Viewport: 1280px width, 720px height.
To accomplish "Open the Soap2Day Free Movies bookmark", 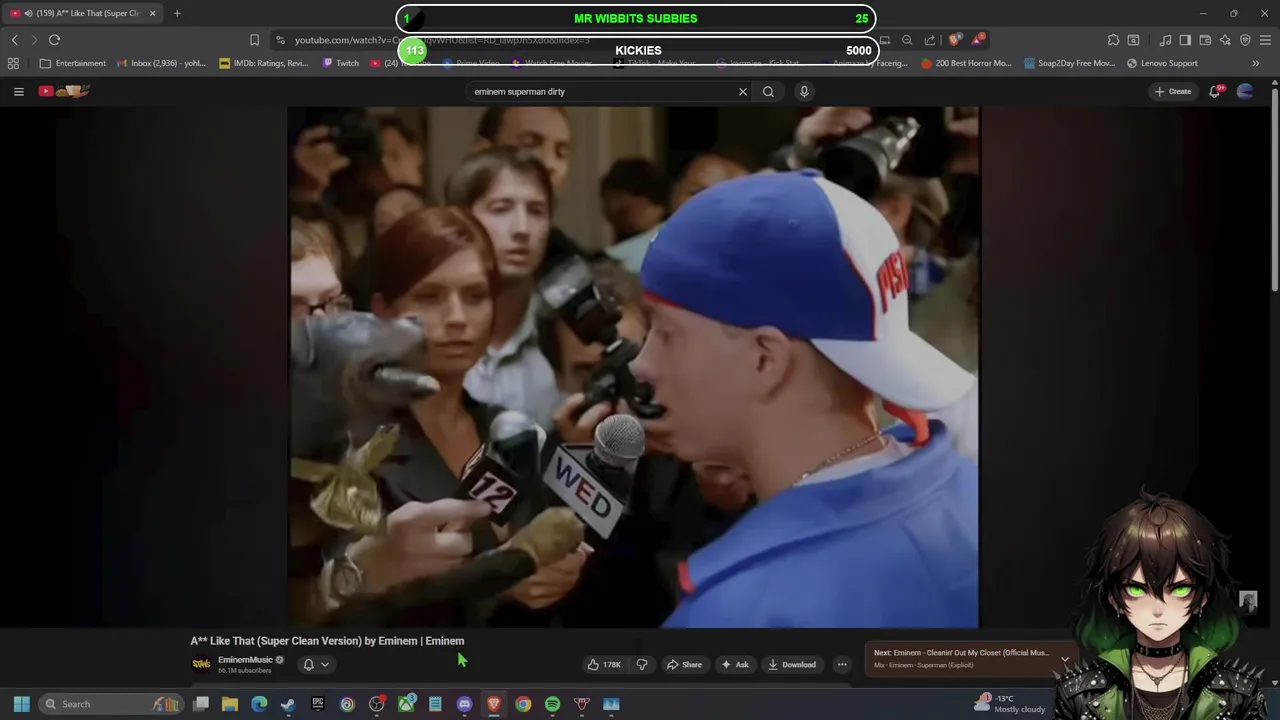I will click(x=1069, y=63).
